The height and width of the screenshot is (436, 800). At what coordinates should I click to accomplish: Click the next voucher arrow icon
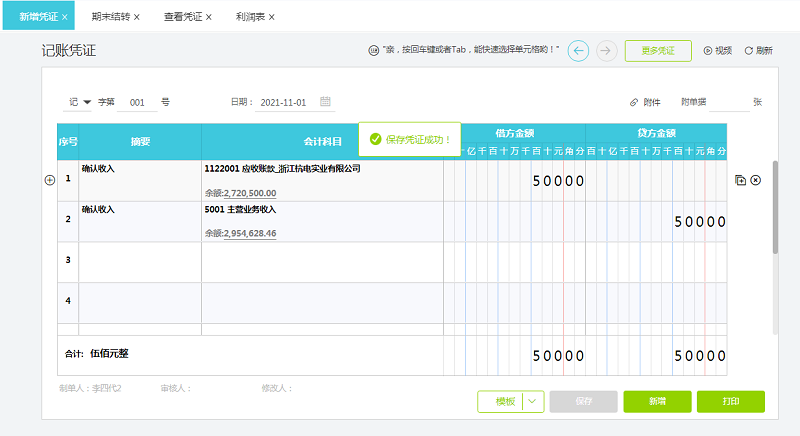coord(606,50)
